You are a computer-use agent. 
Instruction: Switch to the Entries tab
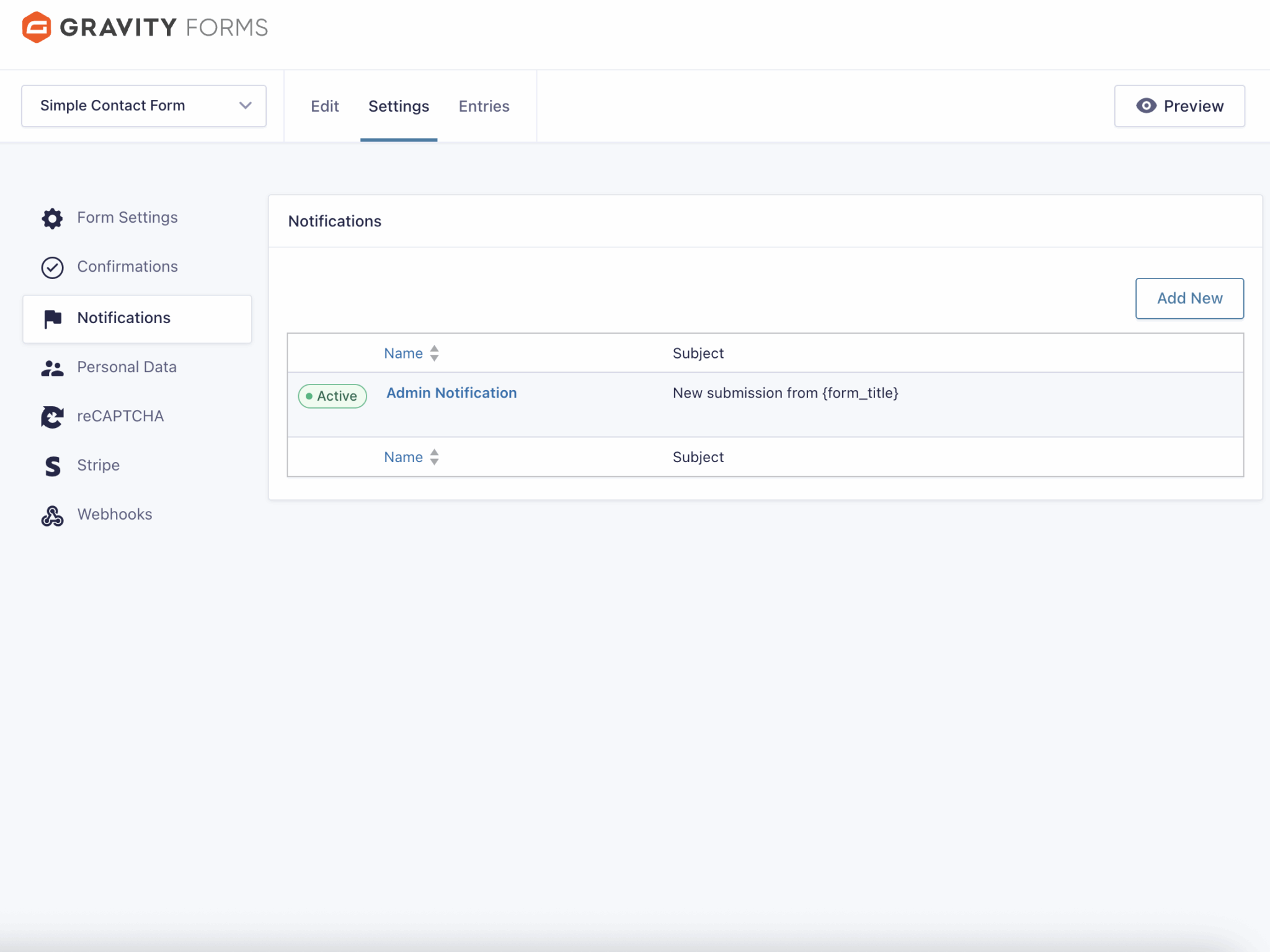(x=484, y=105)
